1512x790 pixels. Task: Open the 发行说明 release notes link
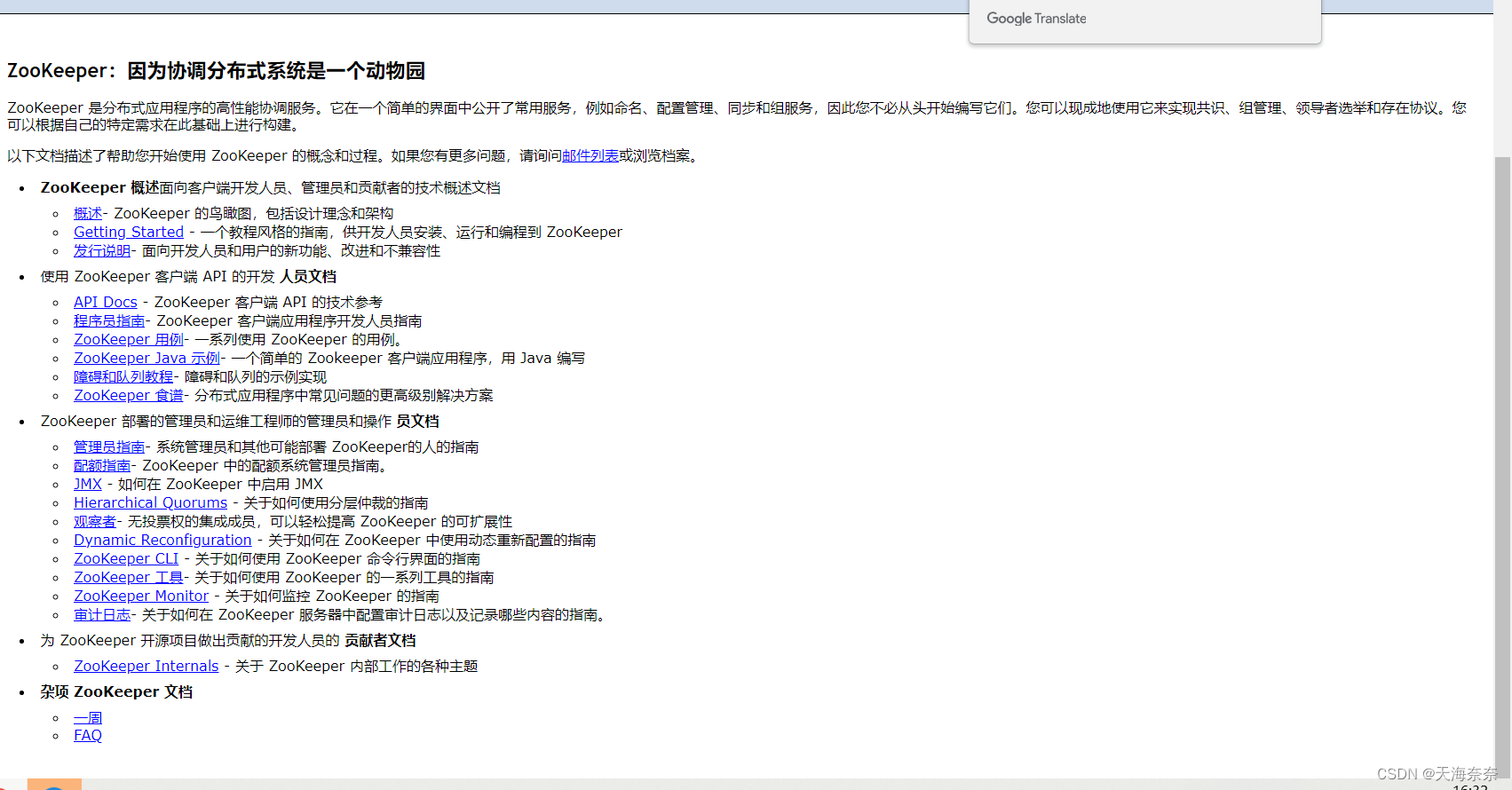coord(102,250)
